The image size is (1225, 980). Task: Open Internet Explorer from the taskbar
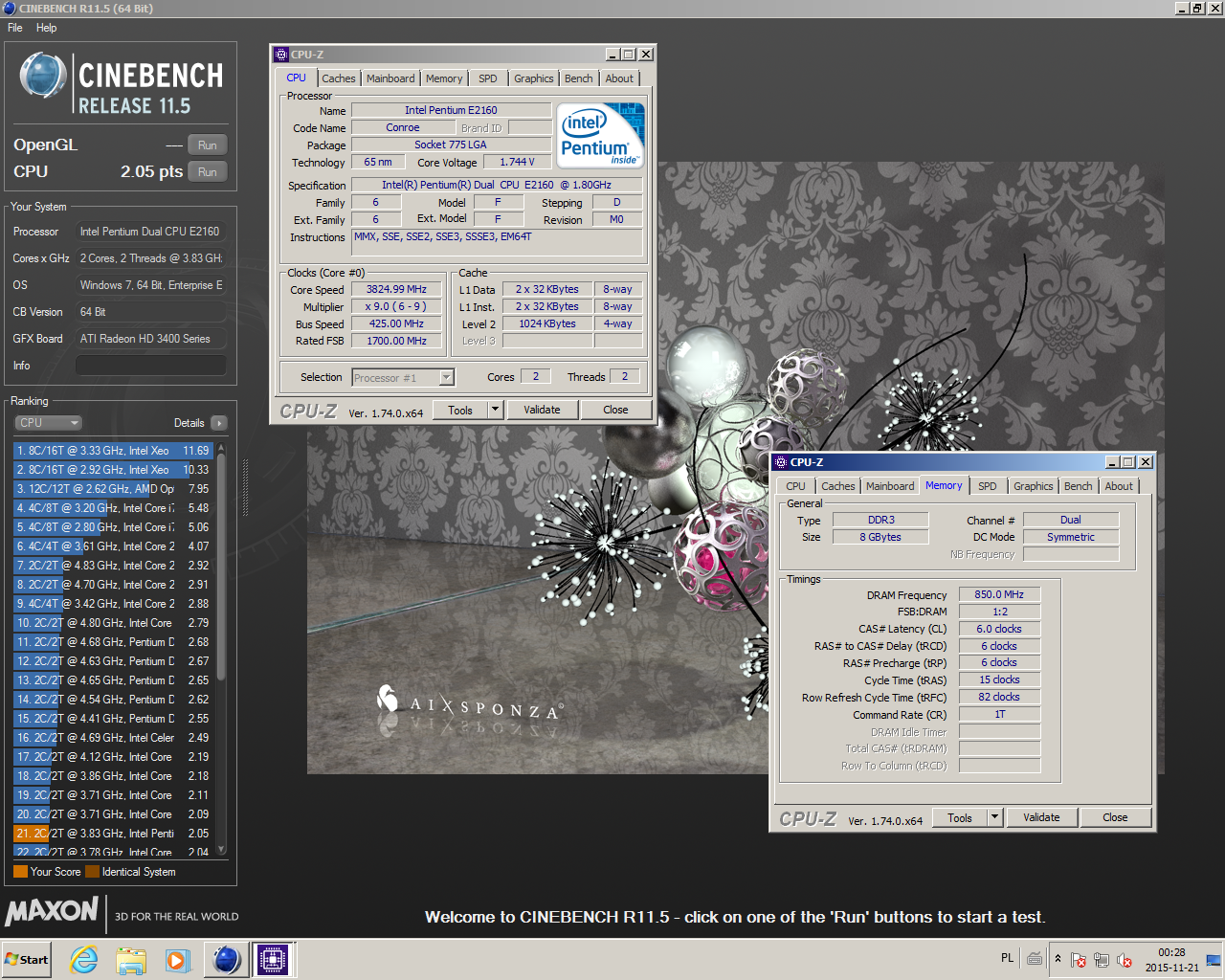click(84, 960)
